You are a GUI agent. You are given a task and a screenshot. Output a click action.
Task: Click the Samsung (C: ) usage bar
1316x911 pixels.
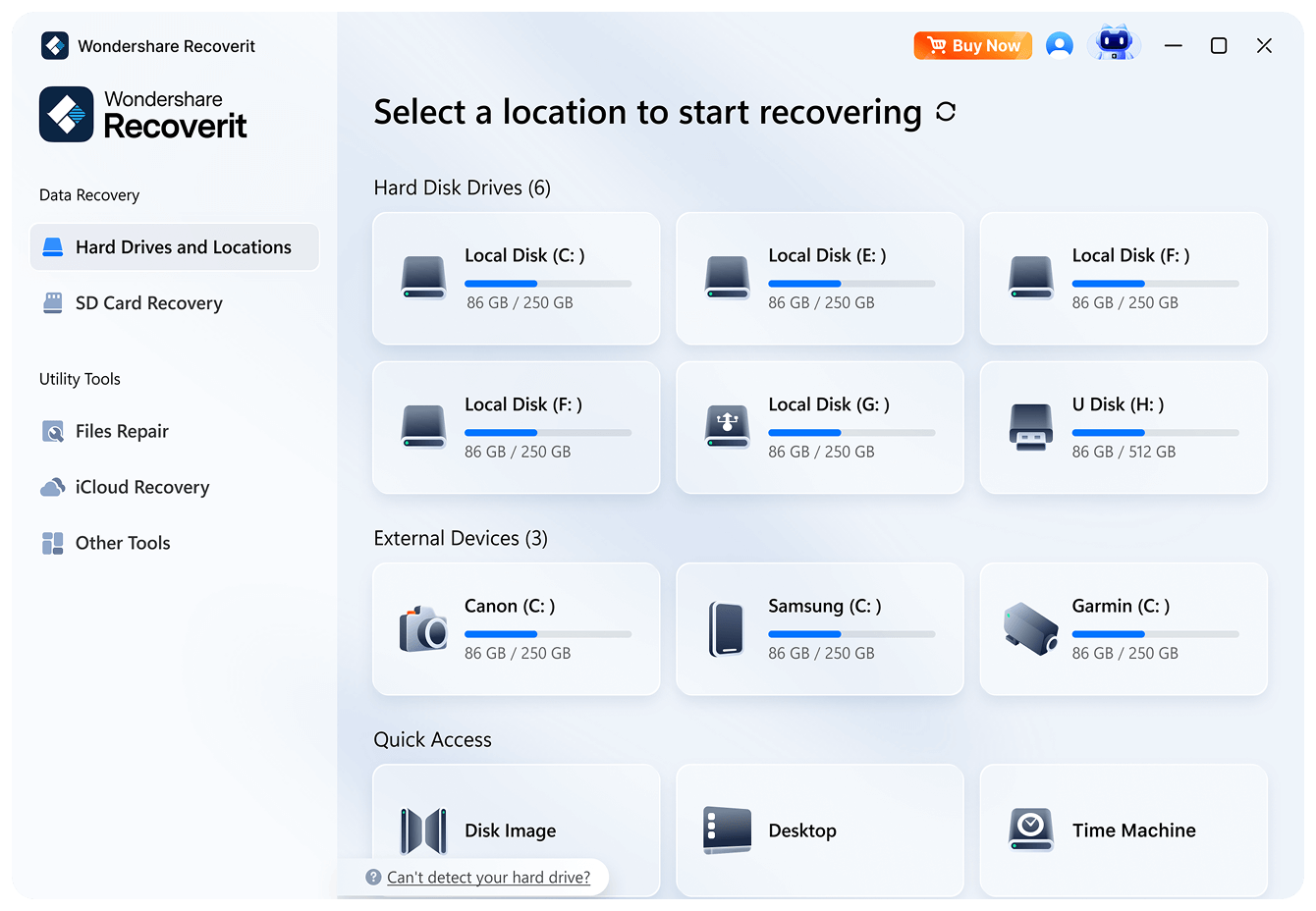[x=851, y=634]
